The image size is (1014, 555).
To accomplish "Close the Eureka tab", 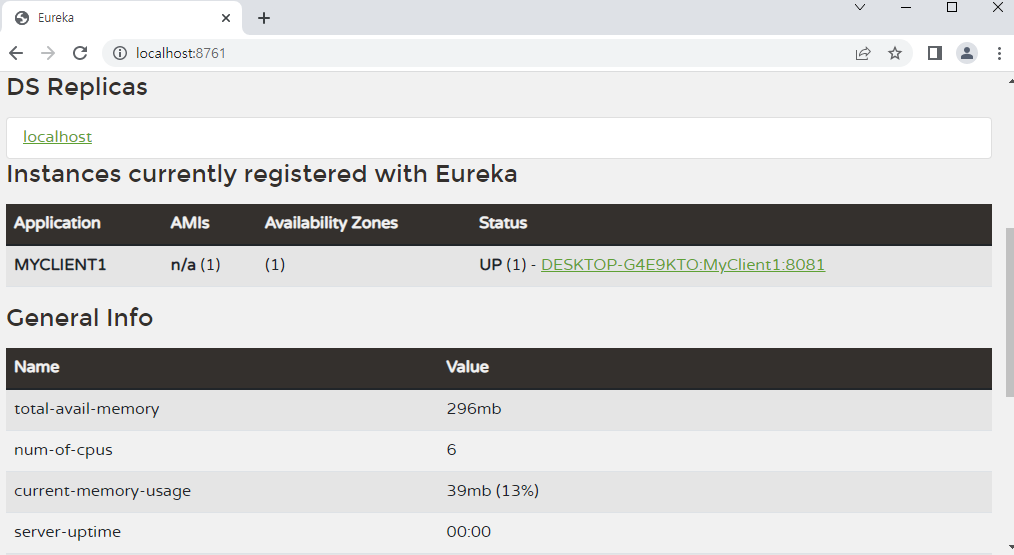I will coord(226,18).
